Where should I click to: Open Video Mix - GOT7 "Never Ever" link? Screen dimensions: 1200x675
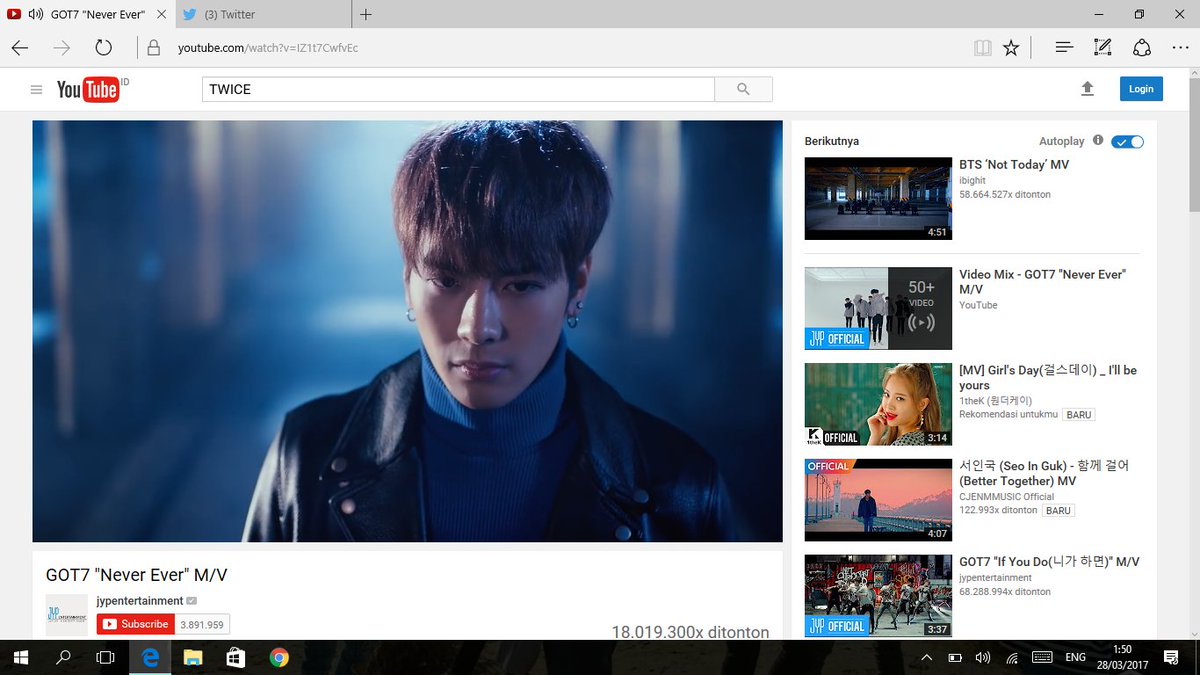point(1043,281)
